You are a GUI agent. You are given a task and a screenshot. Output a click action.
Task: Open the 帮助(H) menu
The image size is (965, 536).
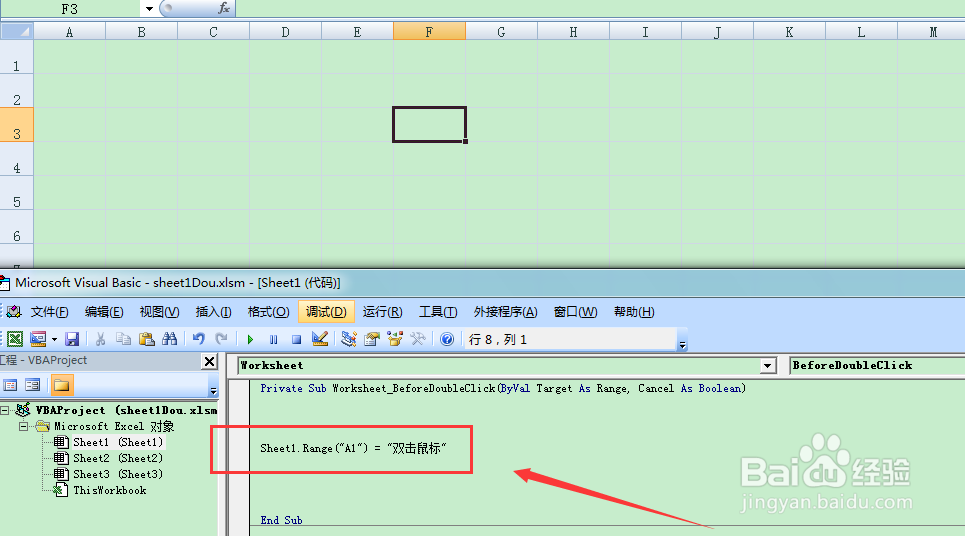[x=634, y=312]
